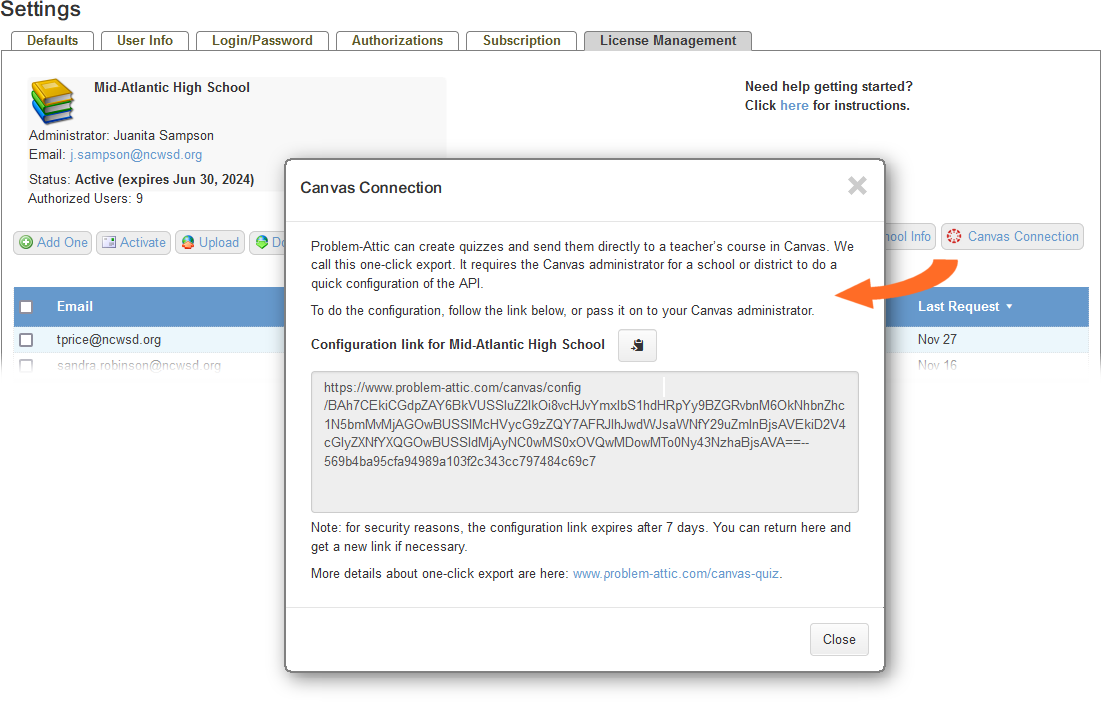Click the stacked books school icon
This screenshot has height=702, width=1101.
[53, 101]
